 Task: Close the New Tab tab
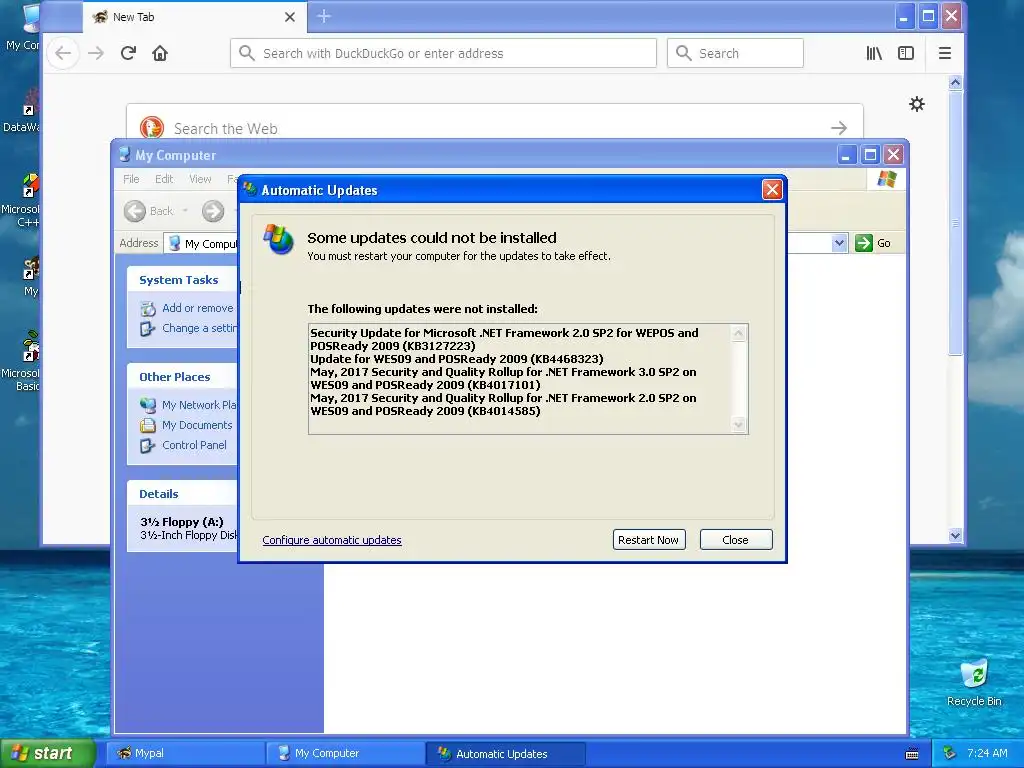click(290, 17)
